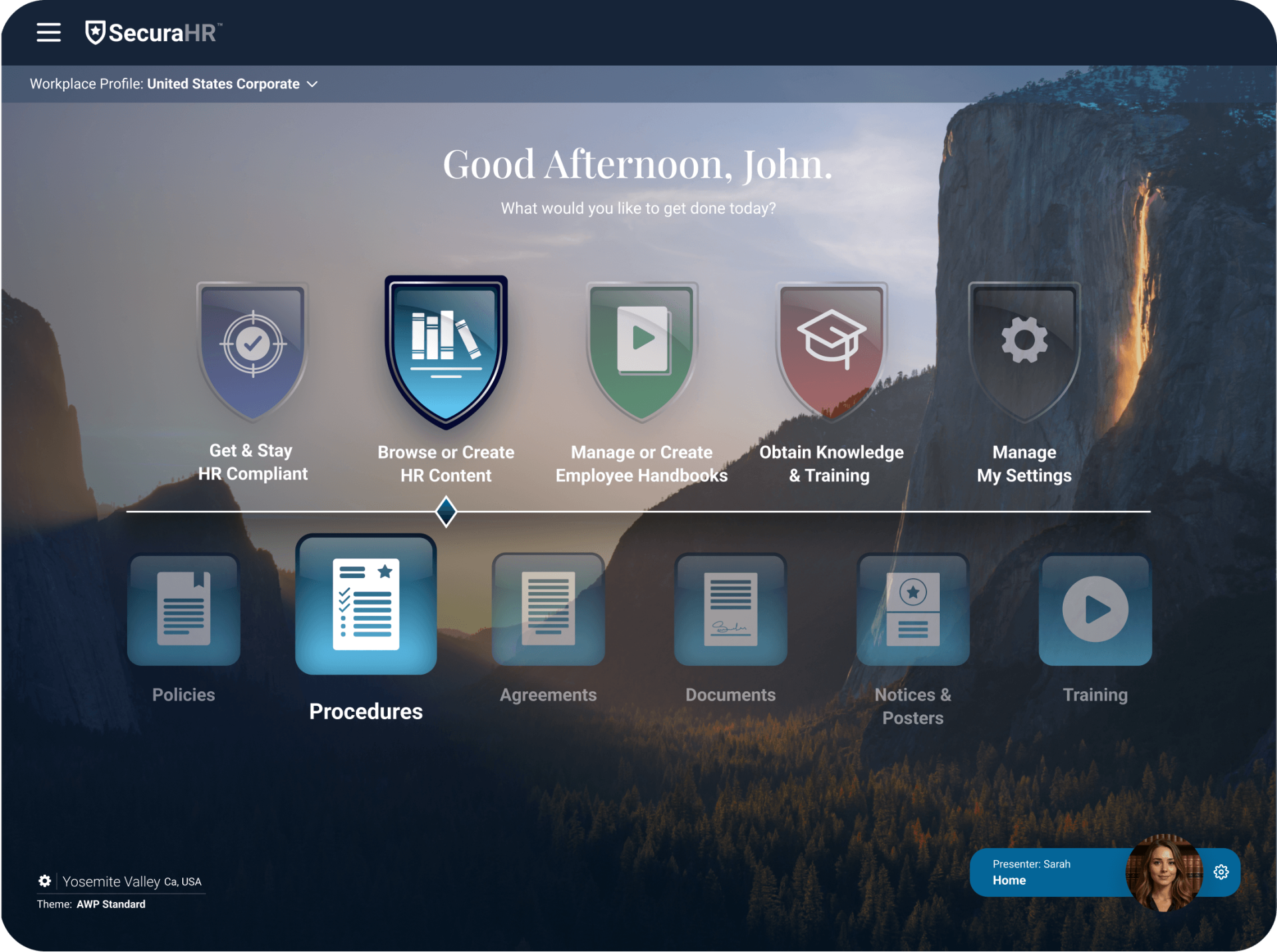Open the hamburger menu
Screen dimensions: 1277x952
pyautogui.click(x=49, y=32)
